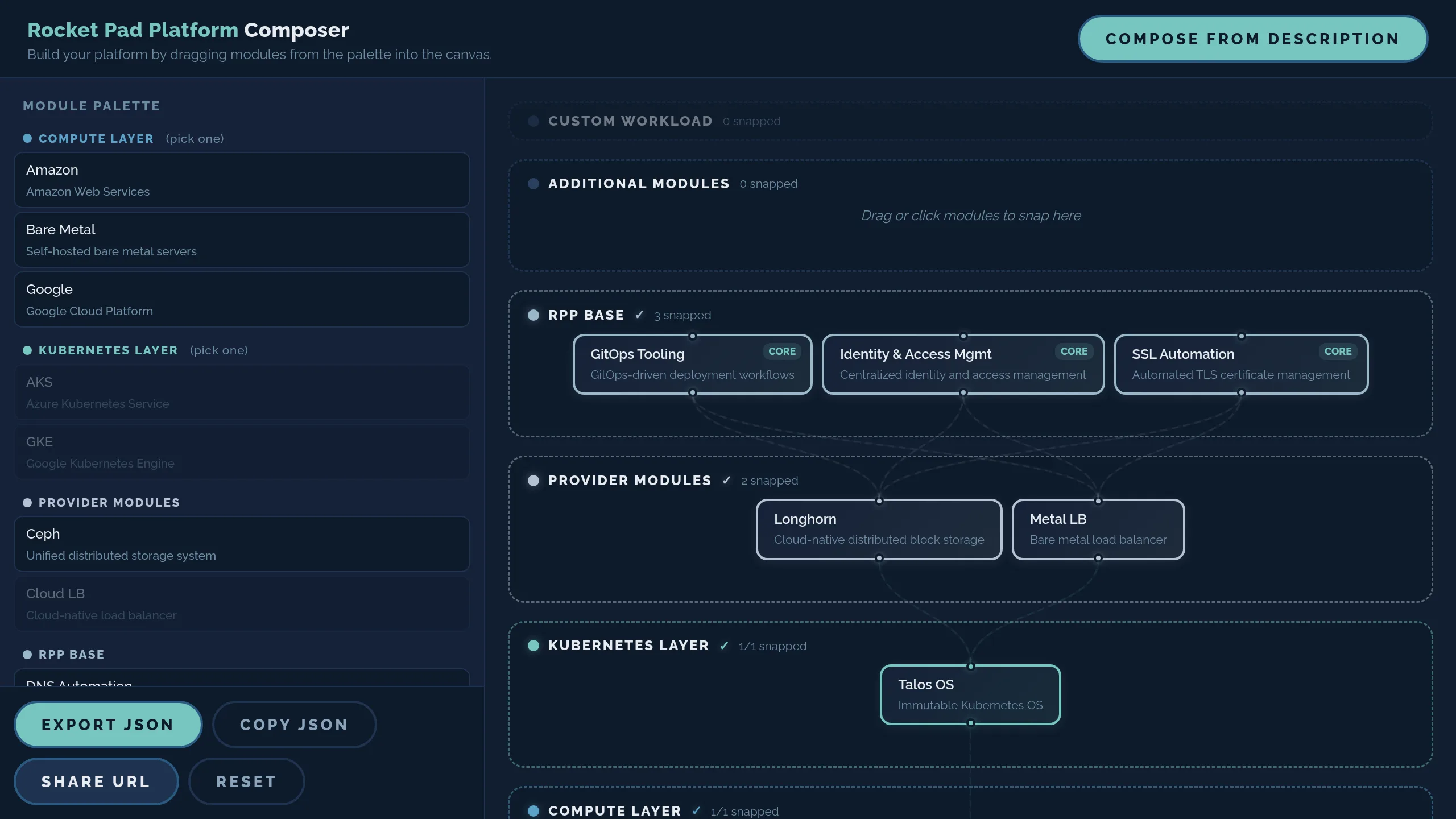Click the Kubernetes Layer canvas dot

point(533,646)
